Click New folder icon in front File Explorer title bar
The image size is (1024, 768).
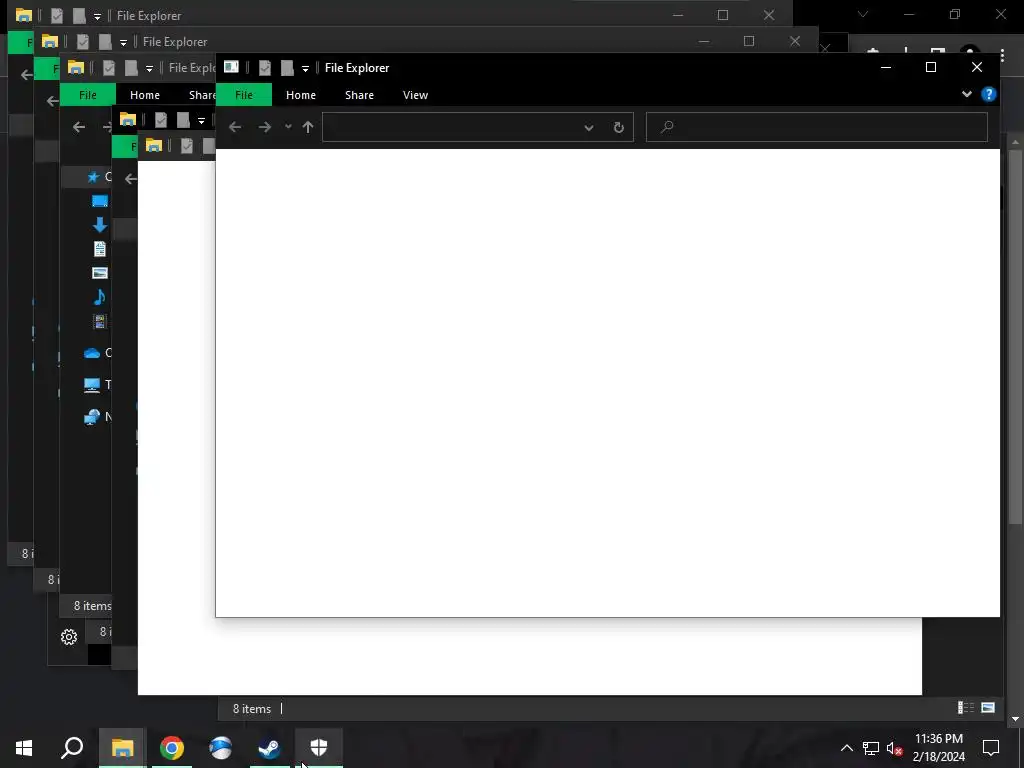pos(287,67)
